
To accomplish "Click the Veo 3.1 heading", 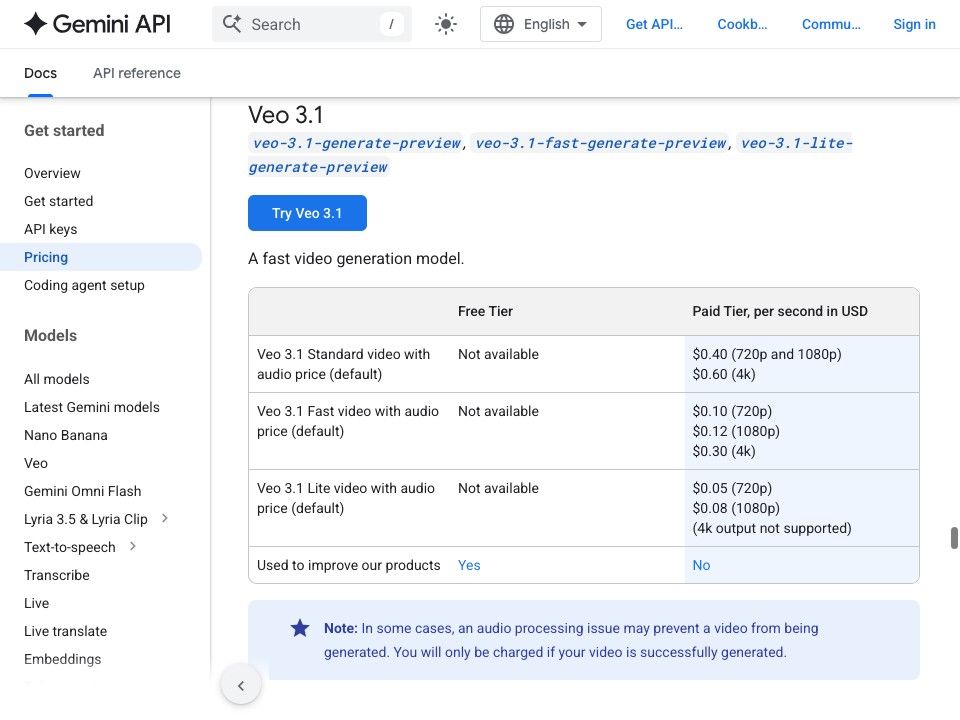I will tap(285, 115).
